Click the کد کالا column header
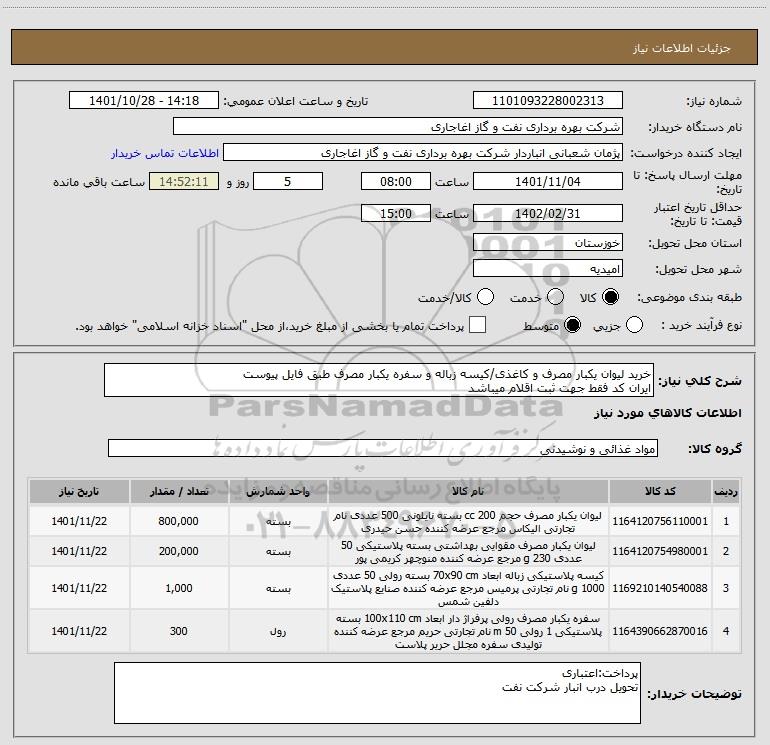The width and height of the screenshot is (770, 745). (660, 492)
